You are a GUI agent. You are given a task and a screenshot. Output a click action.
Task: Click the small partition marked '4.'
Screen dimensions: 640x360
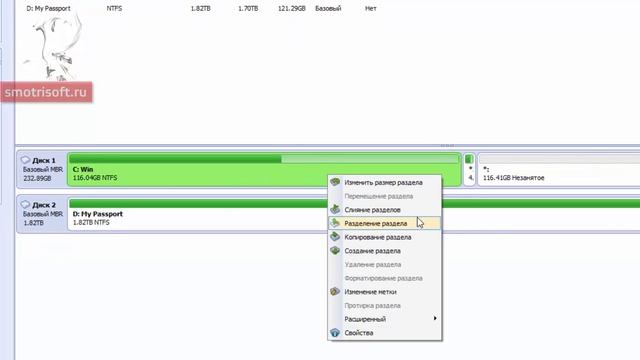coord(469,169)
